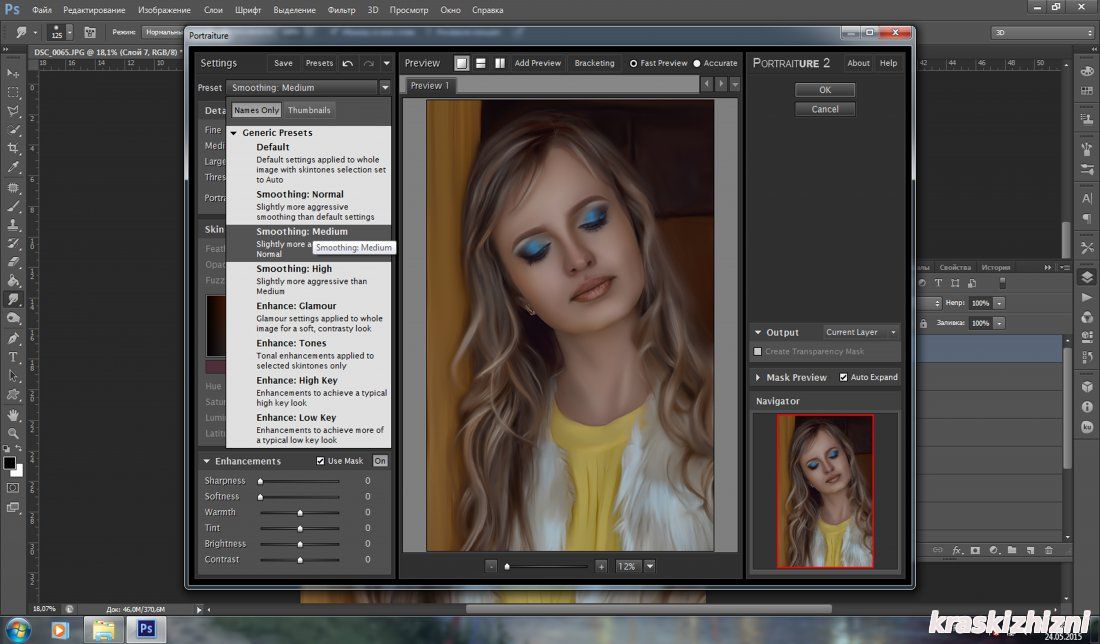Adjust the Warmth slider handle
This screenshot has width=1100, height=644.
pyautogui.click(x=300, y=513)
